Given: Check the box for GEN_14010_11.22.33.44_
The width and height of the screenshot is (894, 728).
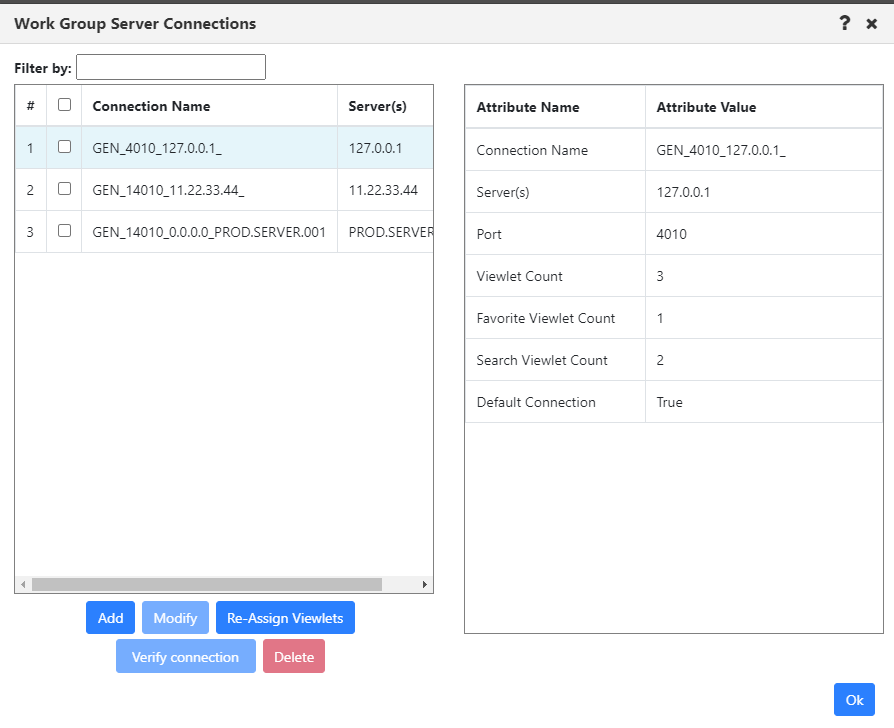Looking at the screenshot, I should coord(64,189).
